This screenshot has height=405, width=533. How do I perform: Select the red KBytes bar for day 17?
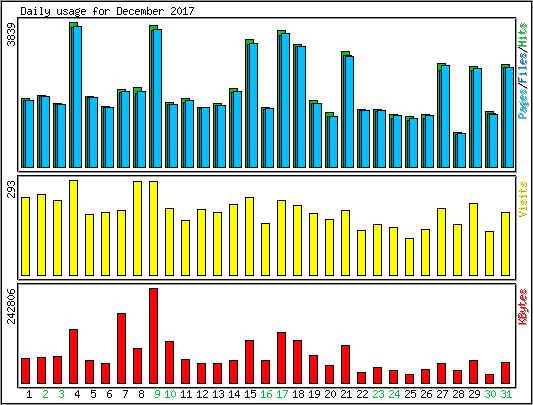coord(281,358)
